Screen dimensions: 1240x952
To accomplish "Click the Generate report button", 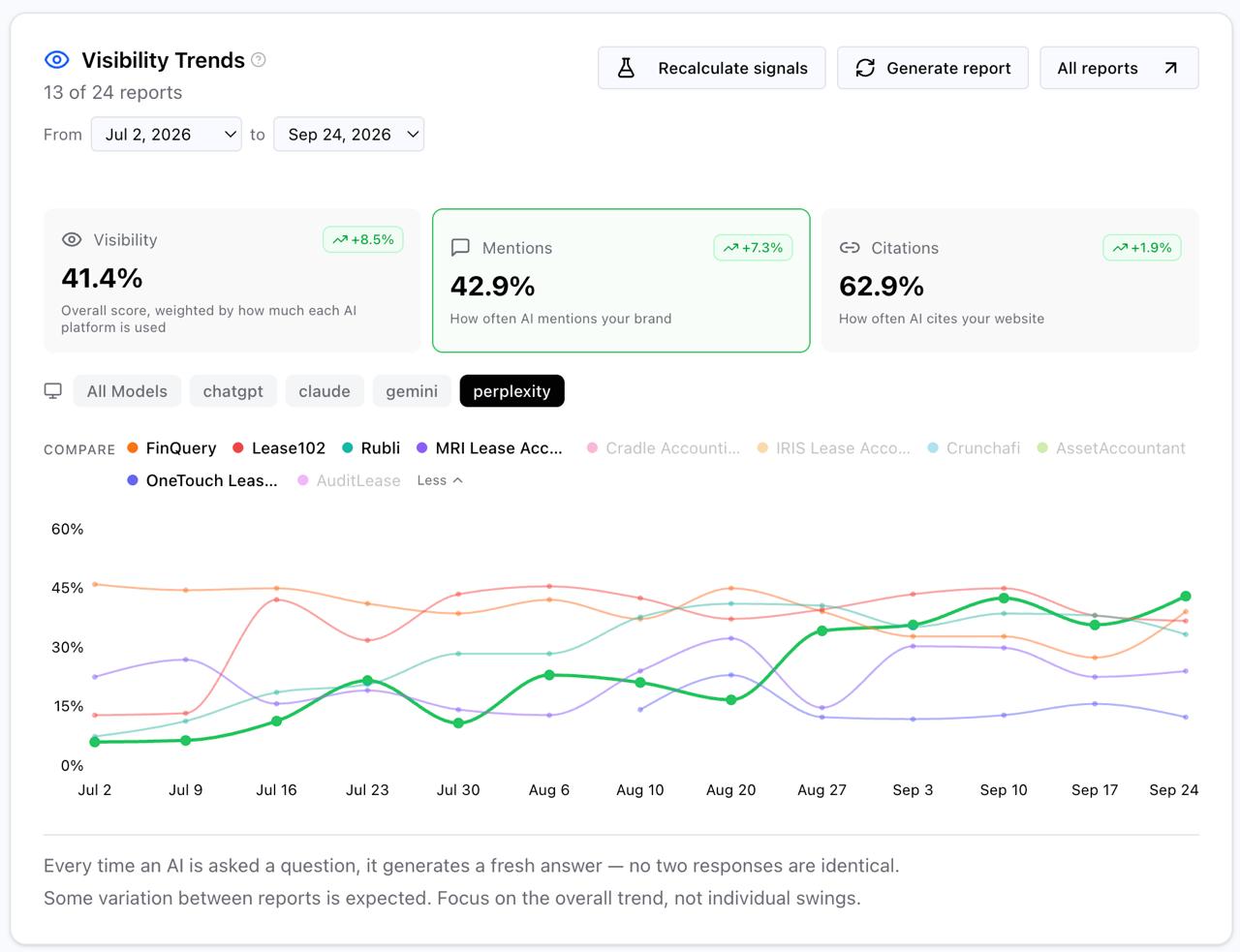I will tap(932, 68).
